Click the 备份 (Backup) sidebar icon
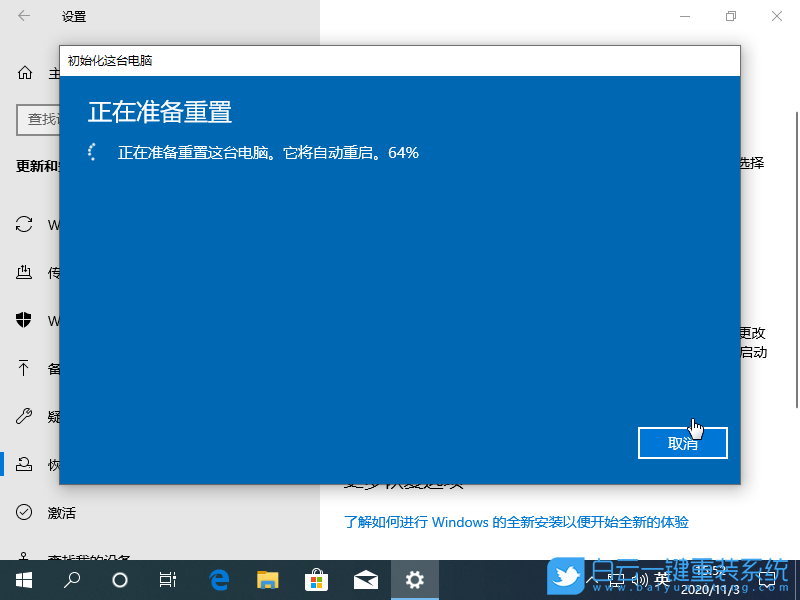 tap(23, 368)
